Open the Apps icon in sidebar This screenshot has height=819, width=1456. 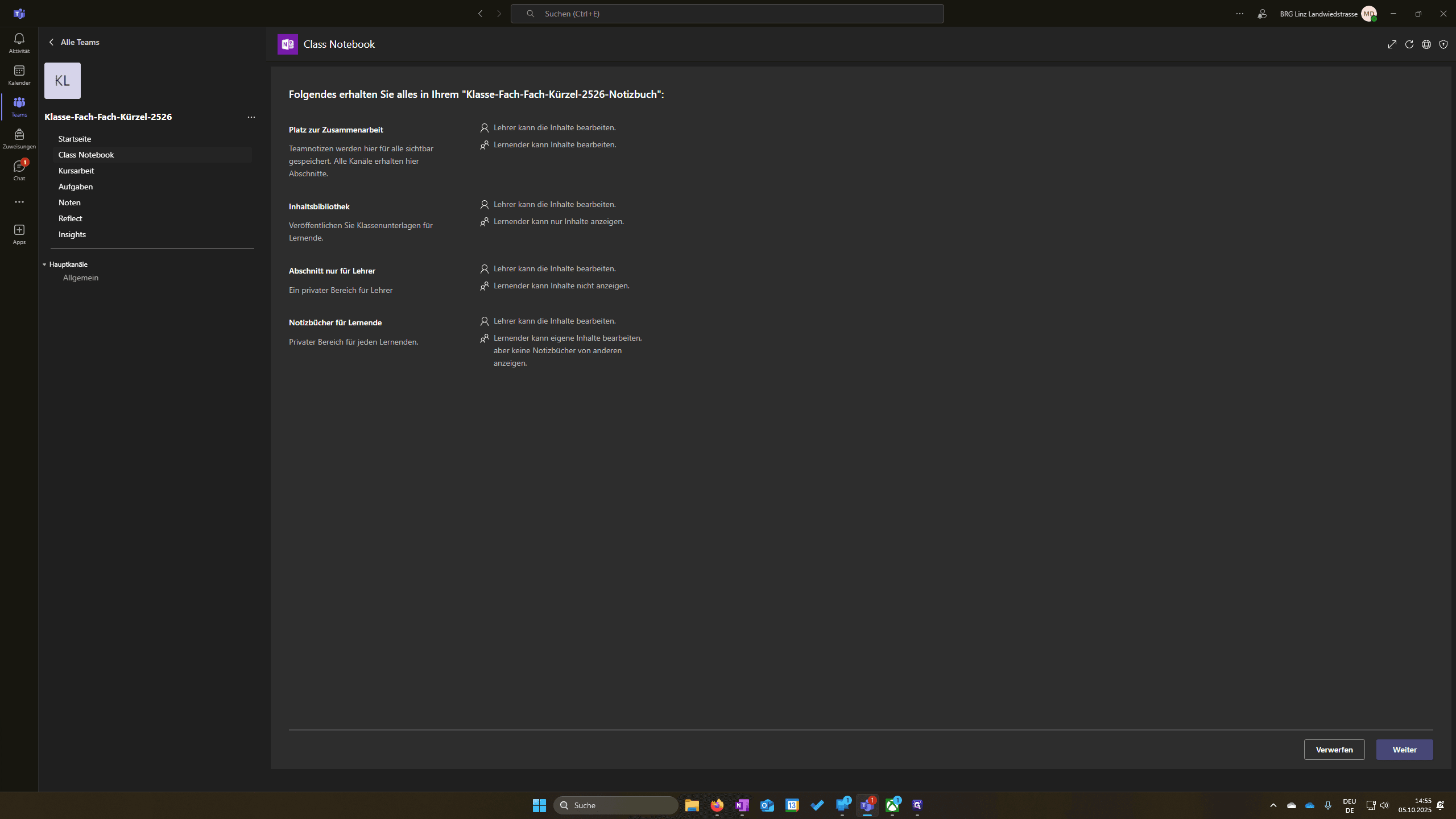click(19, 234)
